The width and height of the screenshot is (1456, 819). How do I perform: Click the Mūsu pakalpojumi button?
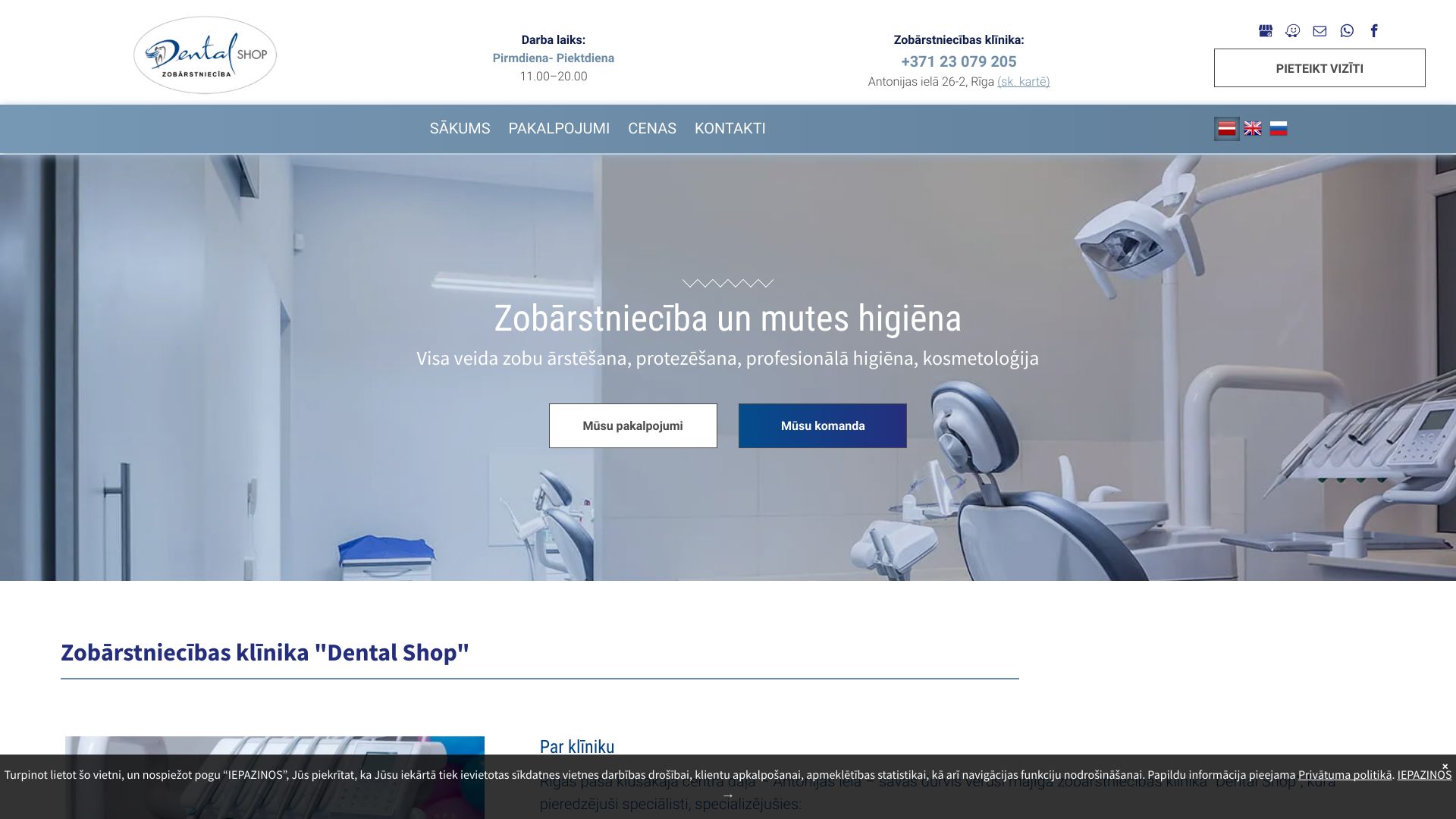click(632, 425)
